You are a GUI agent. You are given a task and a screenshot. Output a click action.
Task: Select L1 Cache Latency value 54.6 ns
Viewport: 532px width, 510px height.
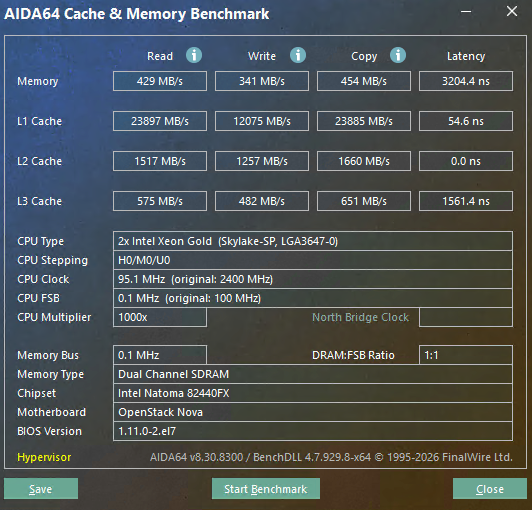tap(466, 121)
